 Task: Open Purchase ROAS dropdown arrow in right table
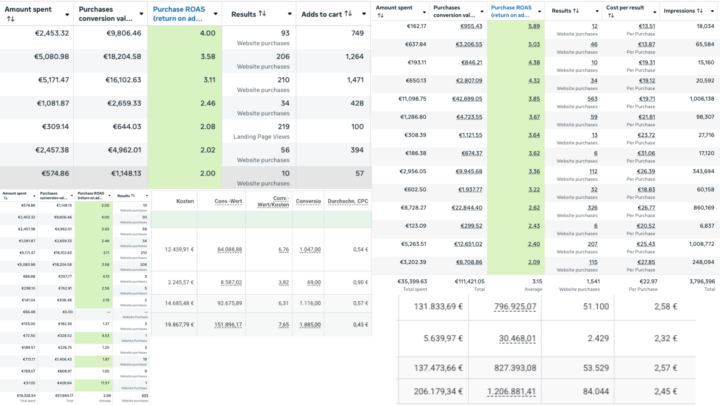[540, 11]
